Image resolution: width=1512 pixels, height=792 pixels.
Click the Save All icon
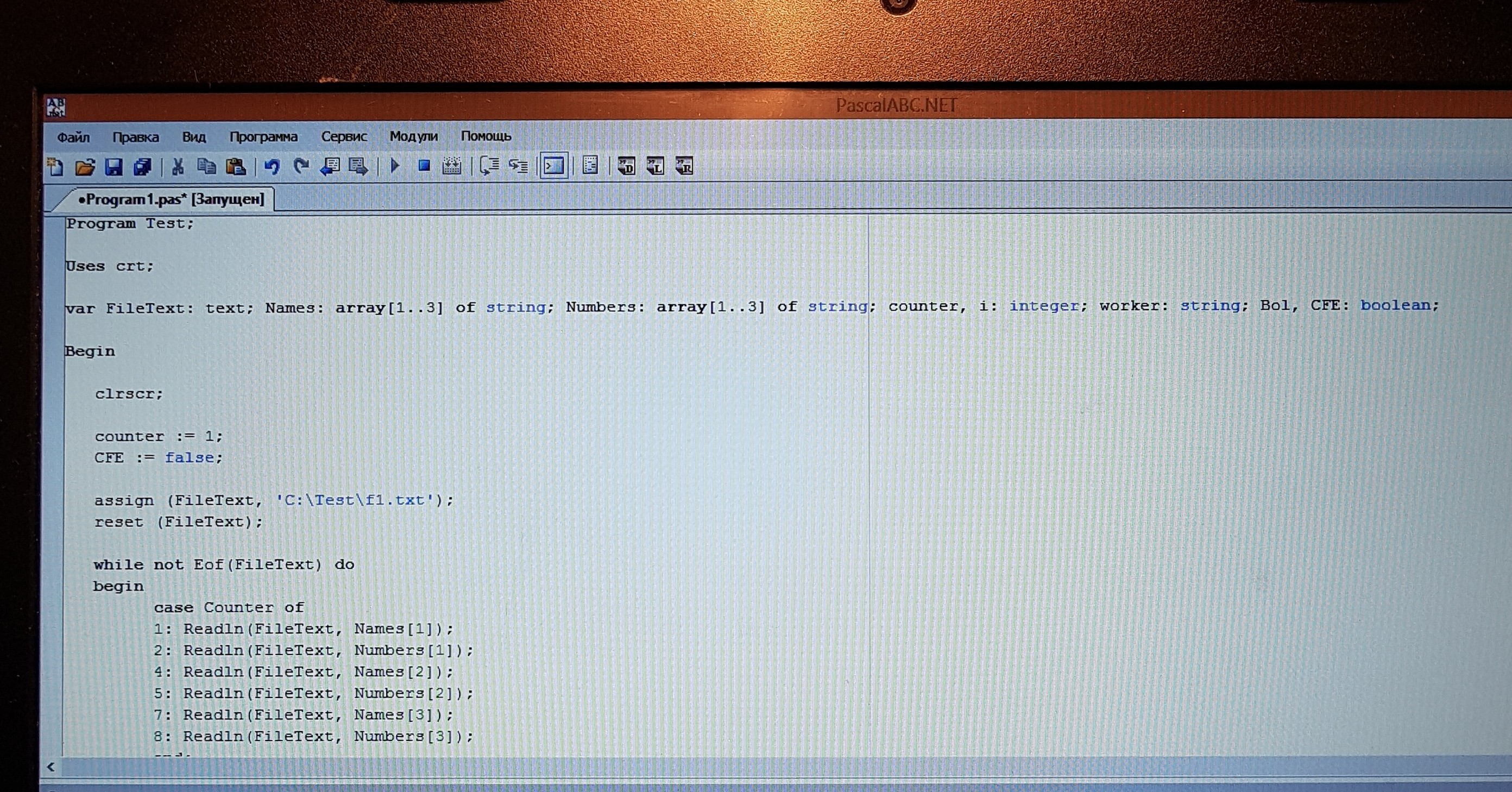143,168
